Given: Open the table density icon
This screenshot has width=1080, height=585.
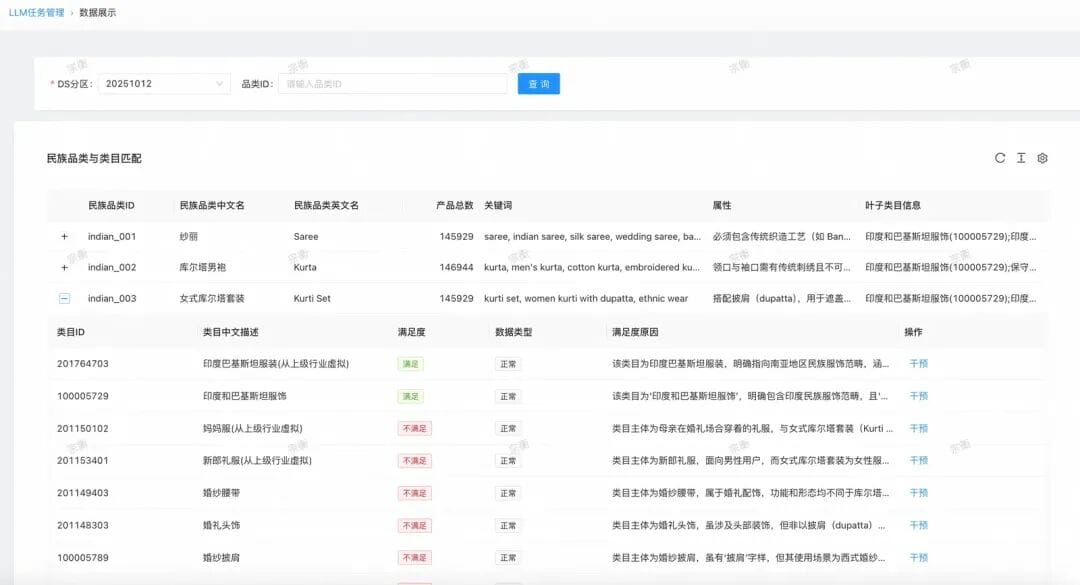Looking at the screenshot, I should tap(1021, 158).
